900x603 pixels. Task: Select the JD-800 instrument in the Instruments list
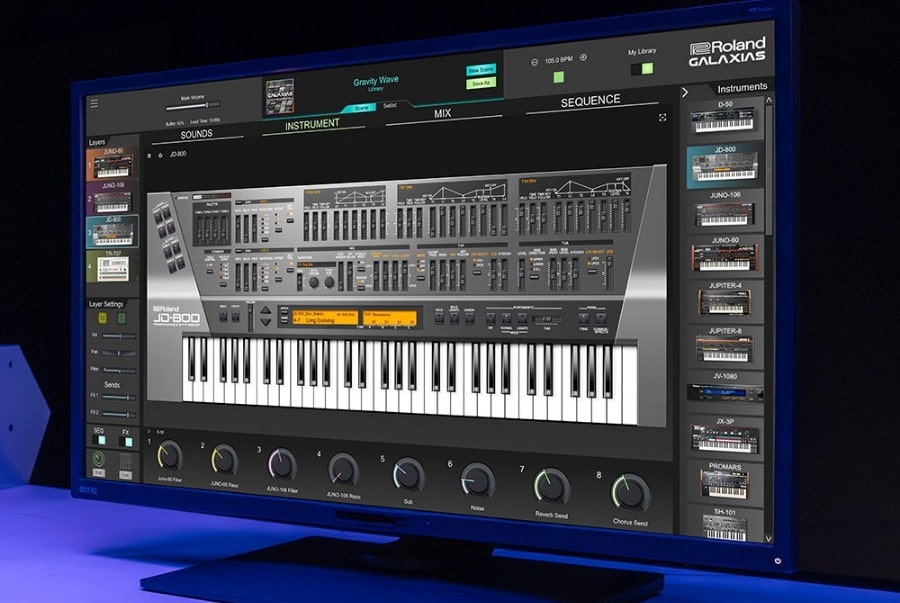(725, 165)
